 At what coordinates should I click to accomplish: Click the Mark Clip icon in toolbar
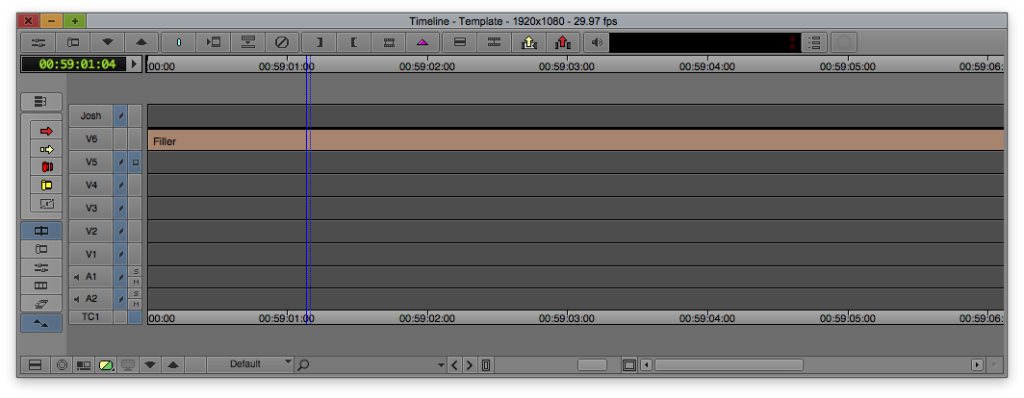(x=389, y=42)
